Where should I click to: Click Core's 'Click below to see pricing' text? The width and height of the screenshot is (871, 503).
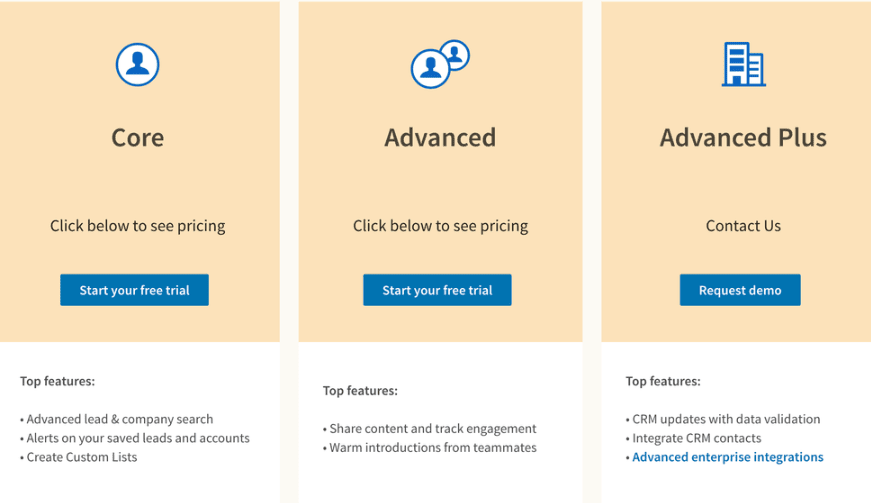[x=138, y=226]
